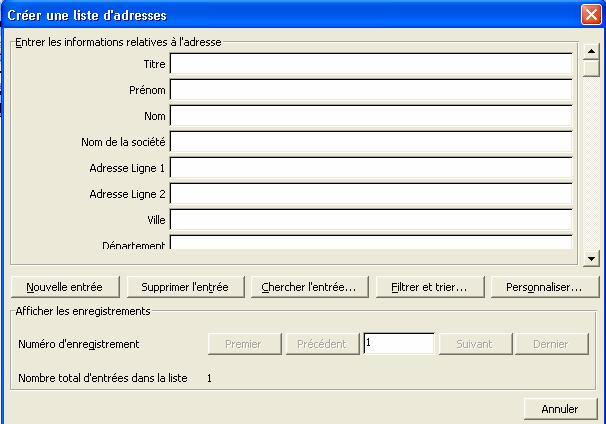Go to Précédent record

point(322,344)
